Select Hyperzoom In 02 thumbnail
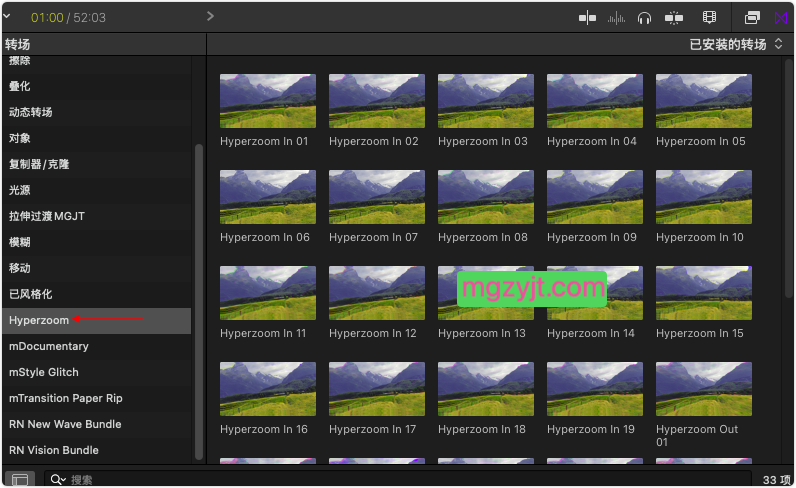This screenshot has width=796, height=488. tap(377, 101)
